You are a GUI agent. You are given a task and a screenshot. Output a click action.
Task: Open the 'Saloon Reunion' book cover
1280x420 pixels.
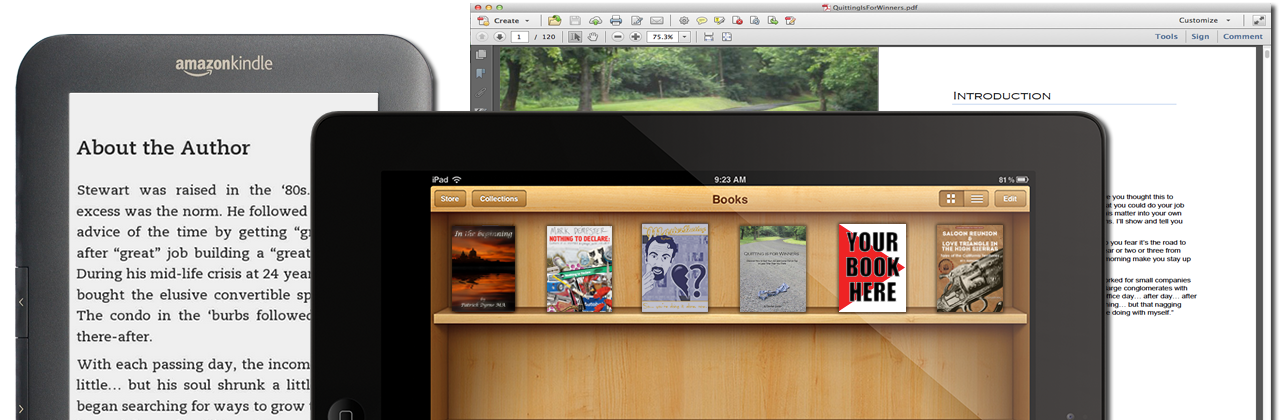tap(969, 268)
